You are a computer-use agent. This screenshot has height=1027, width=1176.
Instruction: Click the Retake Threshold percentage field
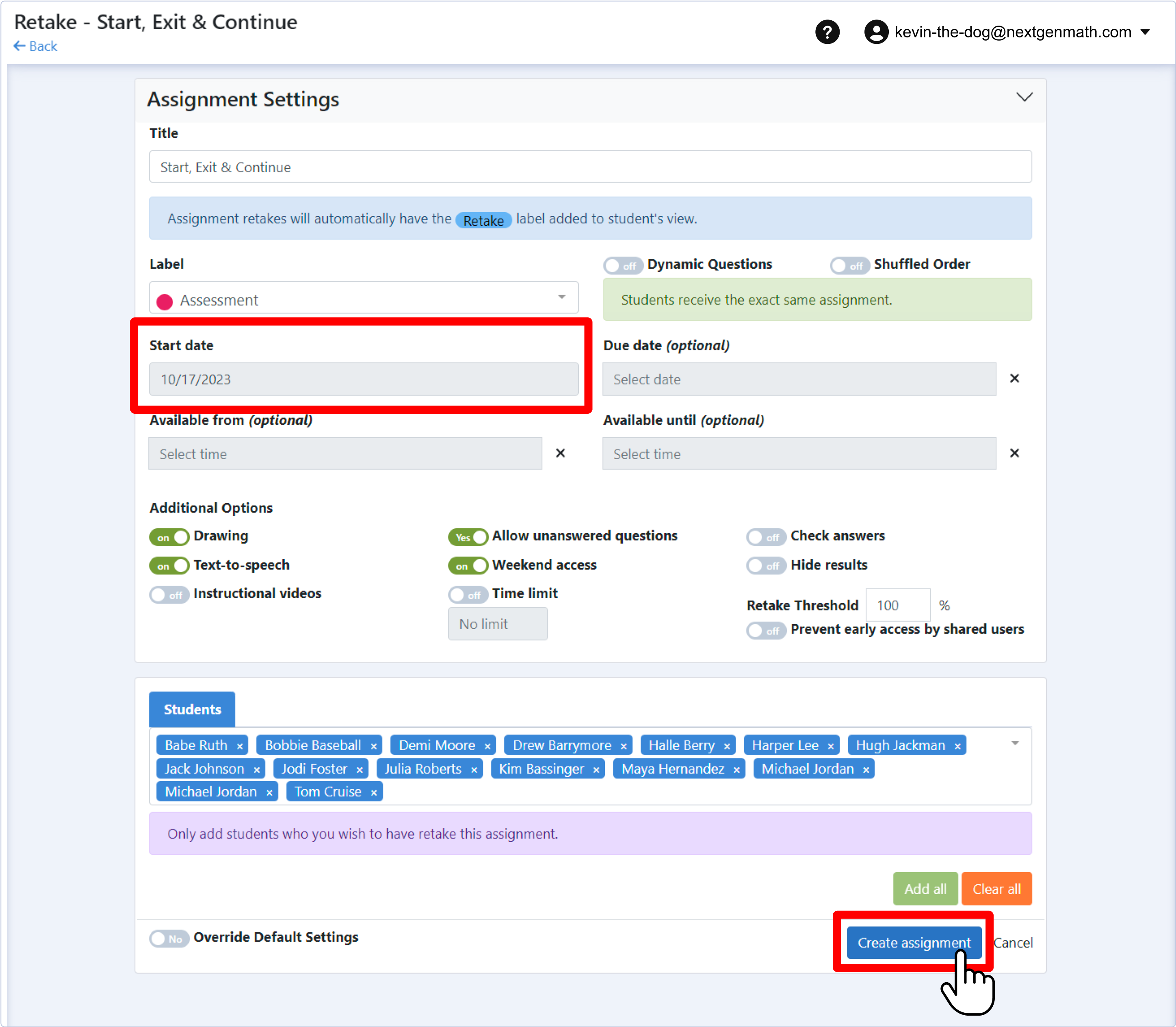898,605
